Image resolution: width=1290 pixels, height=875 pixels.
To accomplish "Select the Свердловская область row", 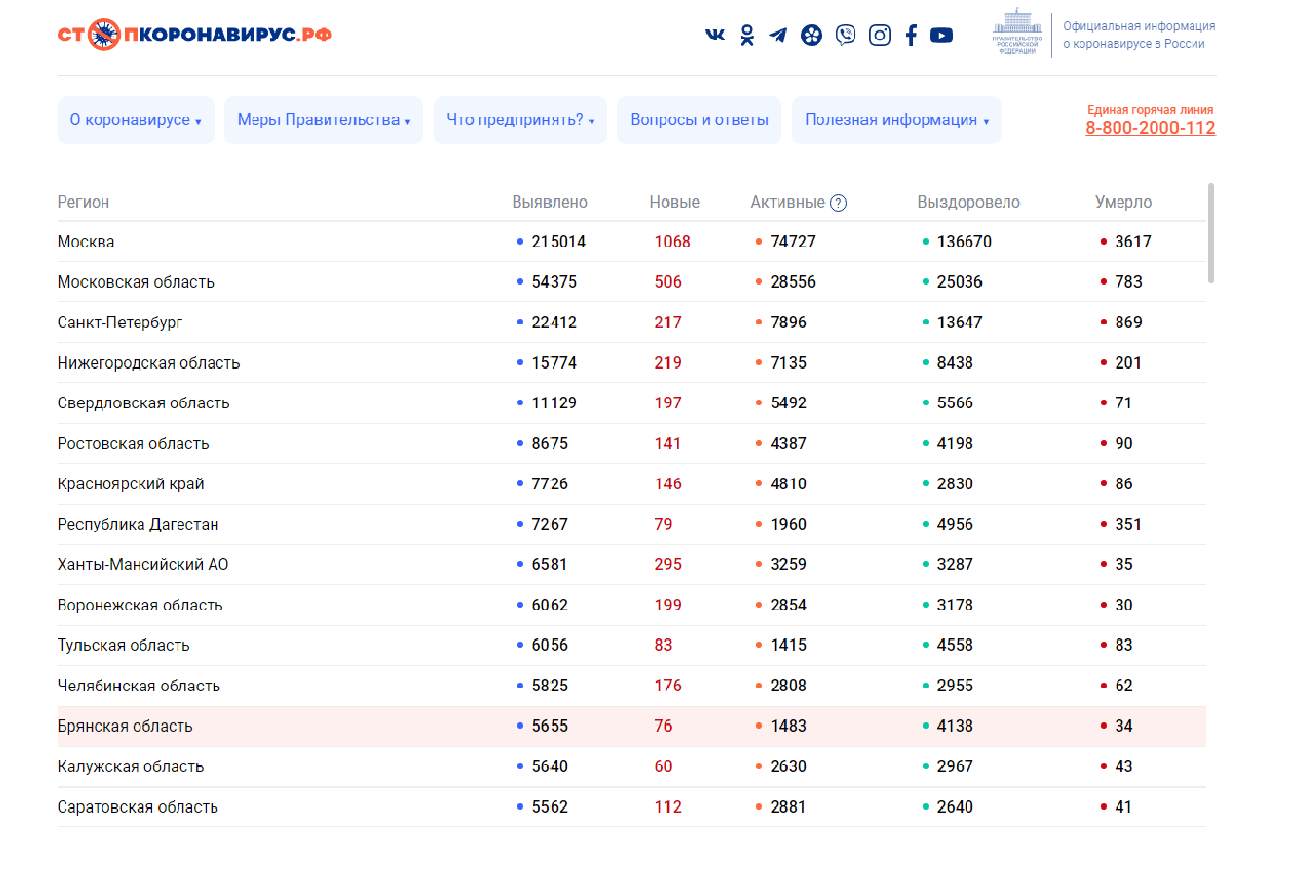I will [x=632, y=403].
